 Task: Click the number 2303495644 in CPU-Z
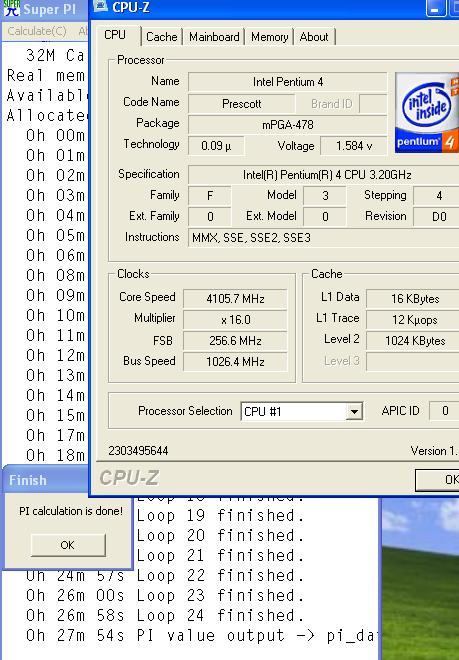(x=138, y=451)
